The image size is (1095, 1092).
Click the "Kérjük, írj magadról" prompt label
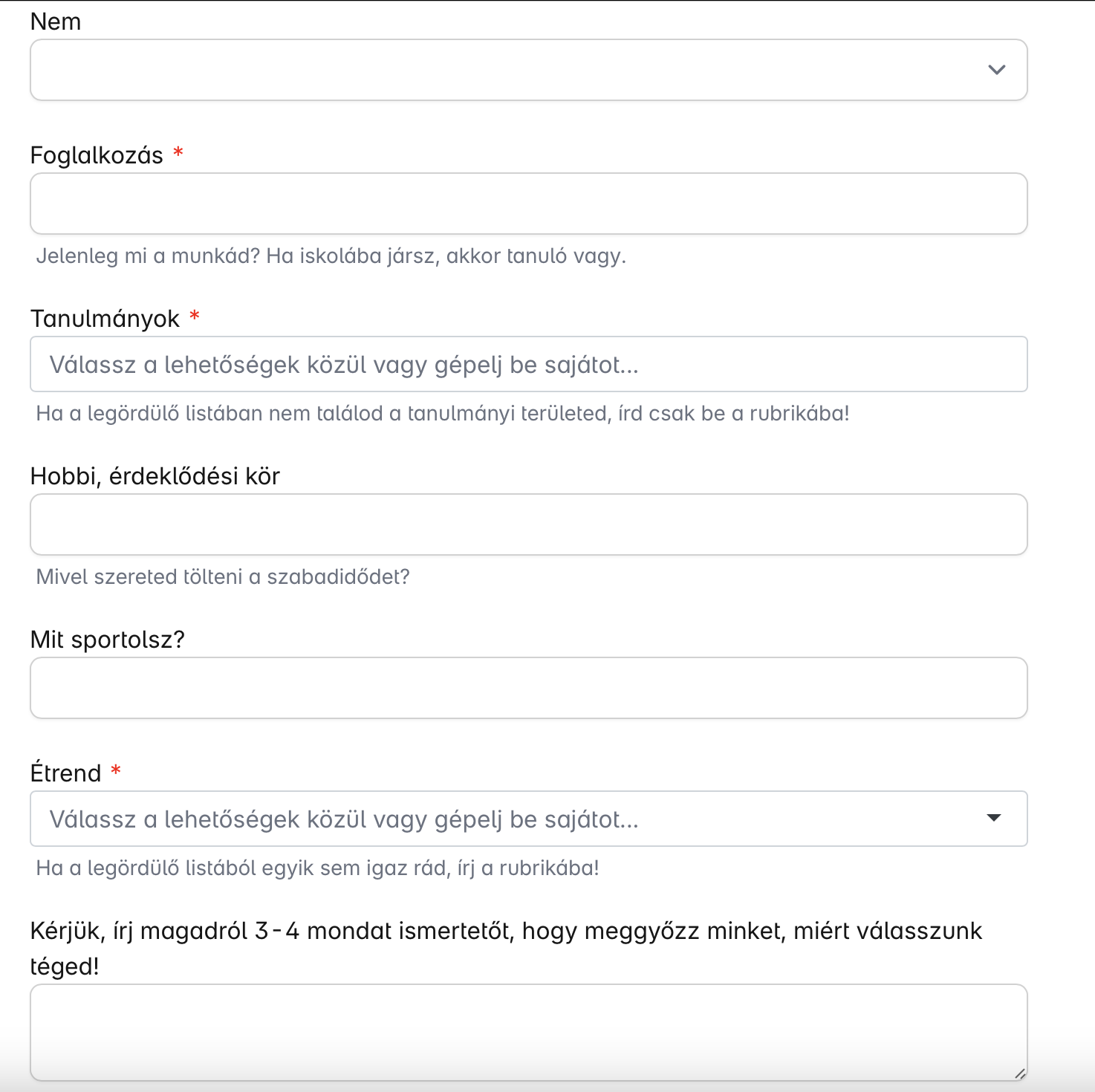(x=505, y=931)
